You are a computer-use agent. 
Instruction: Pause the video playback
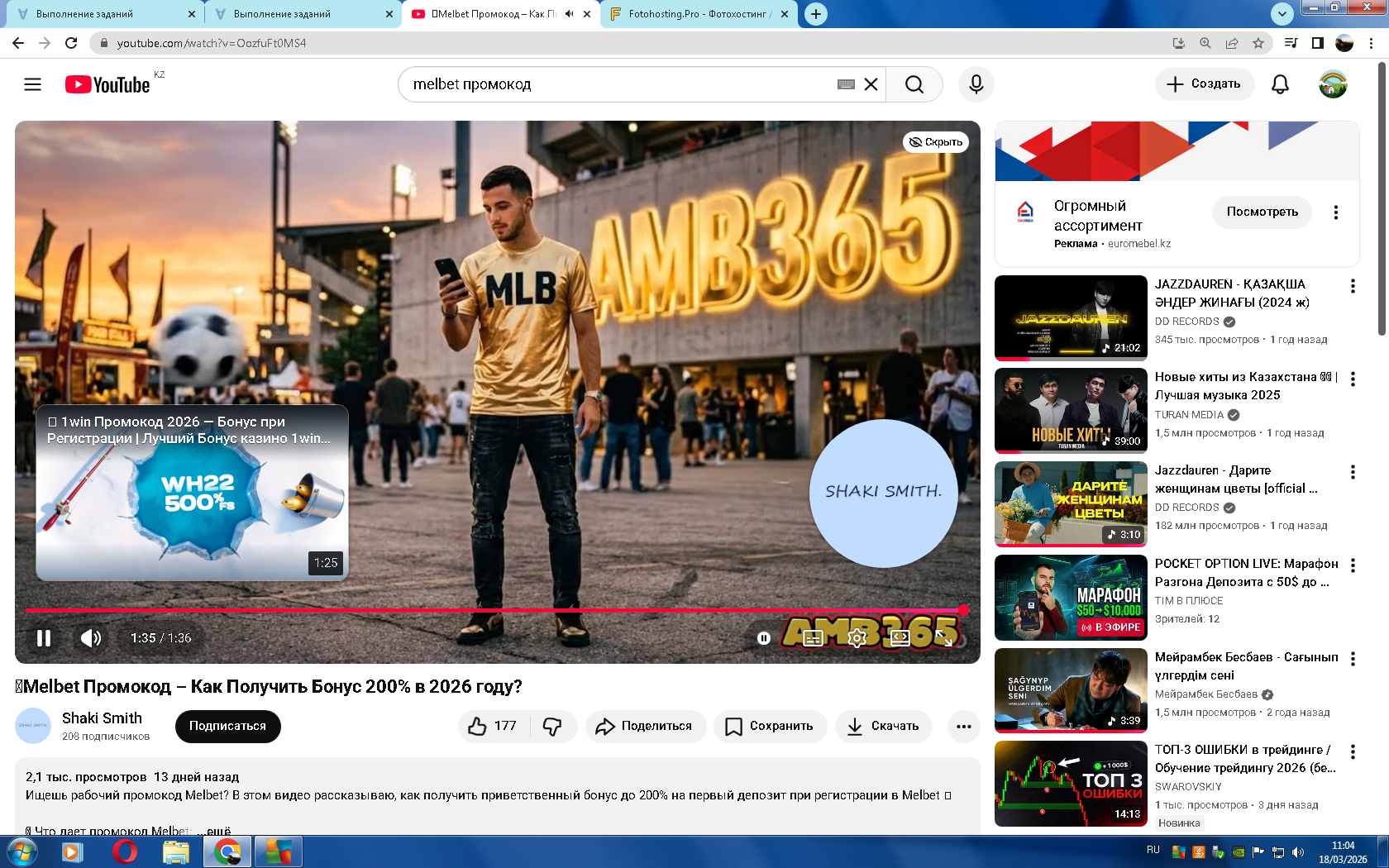(44, 637)
